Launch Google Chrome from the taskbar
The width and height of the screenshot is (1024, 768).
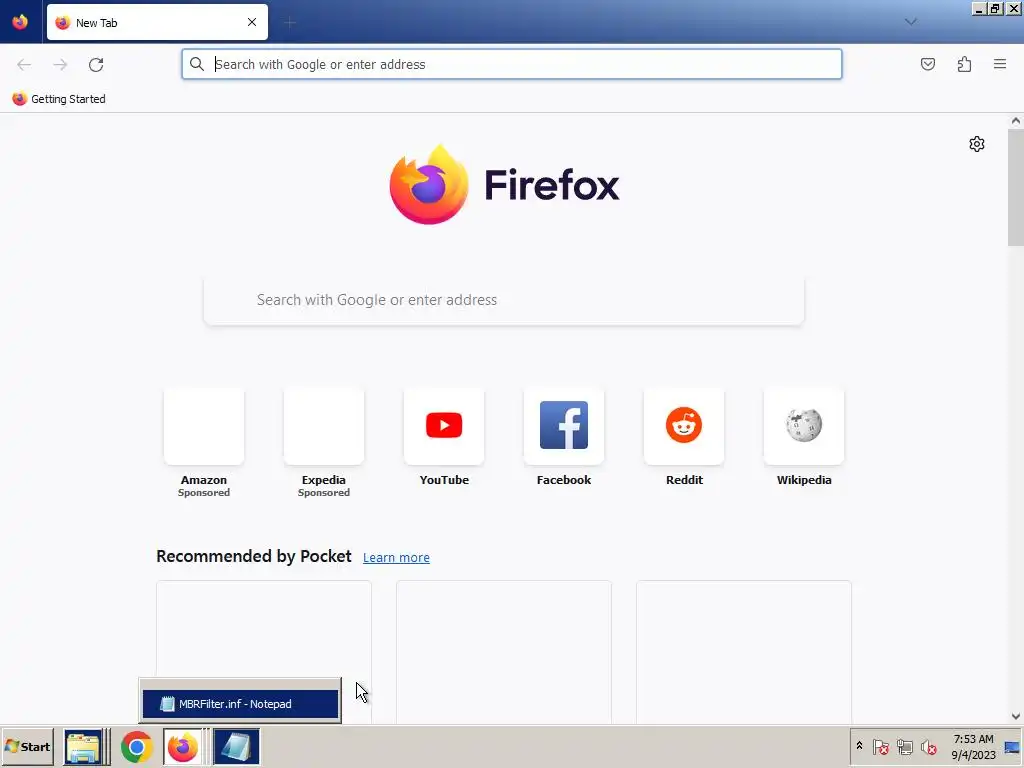pyautogui.click(x=136, y=746)
